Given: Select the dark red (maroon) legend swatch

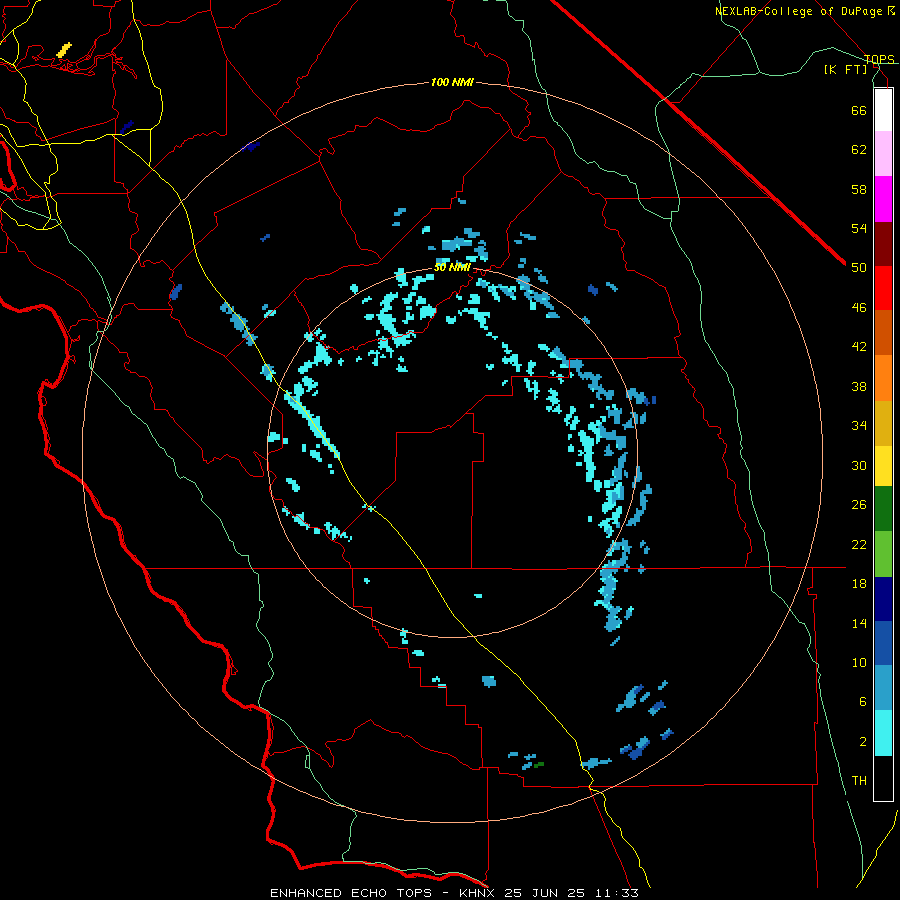Looking at the screenshot, I should tap(883, 243).
